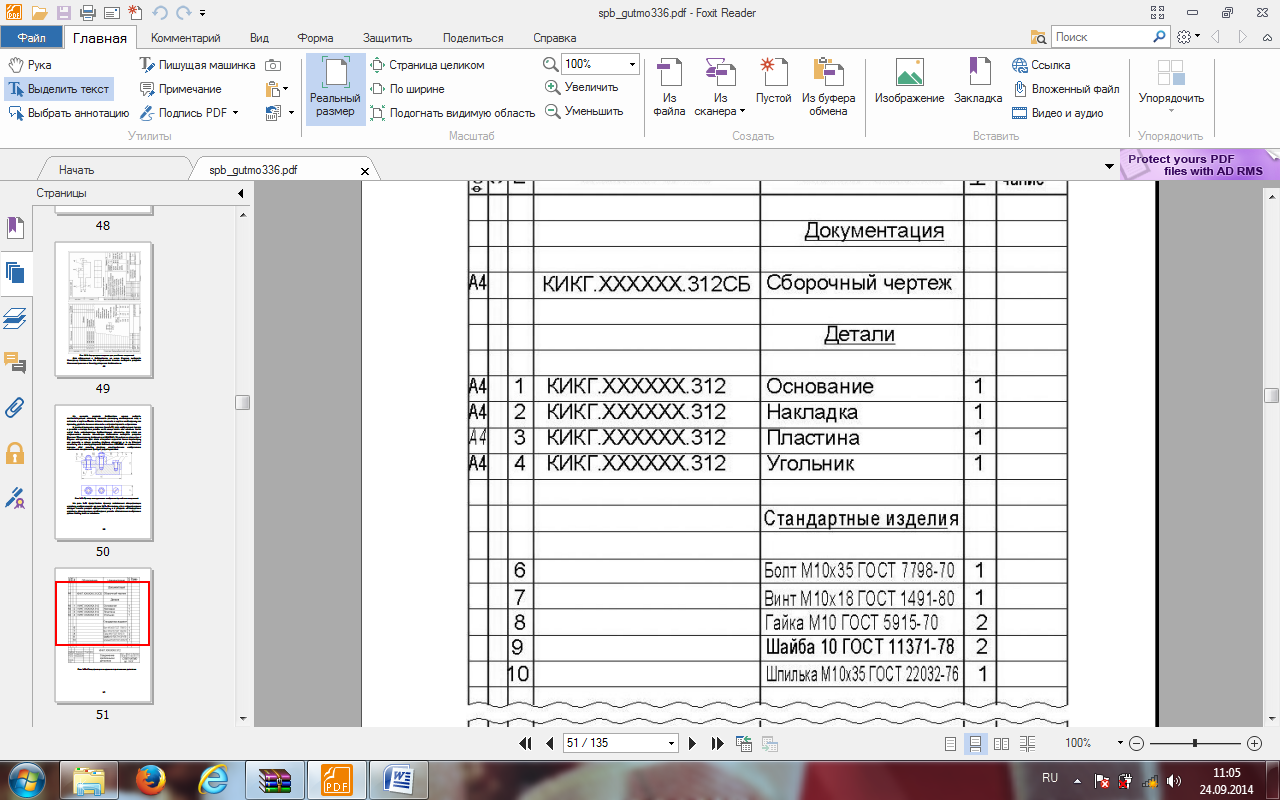The image size is (1280, 800).
Task: Open the ribbon zoom percentage dropdown
Action: tap(632, 64)
